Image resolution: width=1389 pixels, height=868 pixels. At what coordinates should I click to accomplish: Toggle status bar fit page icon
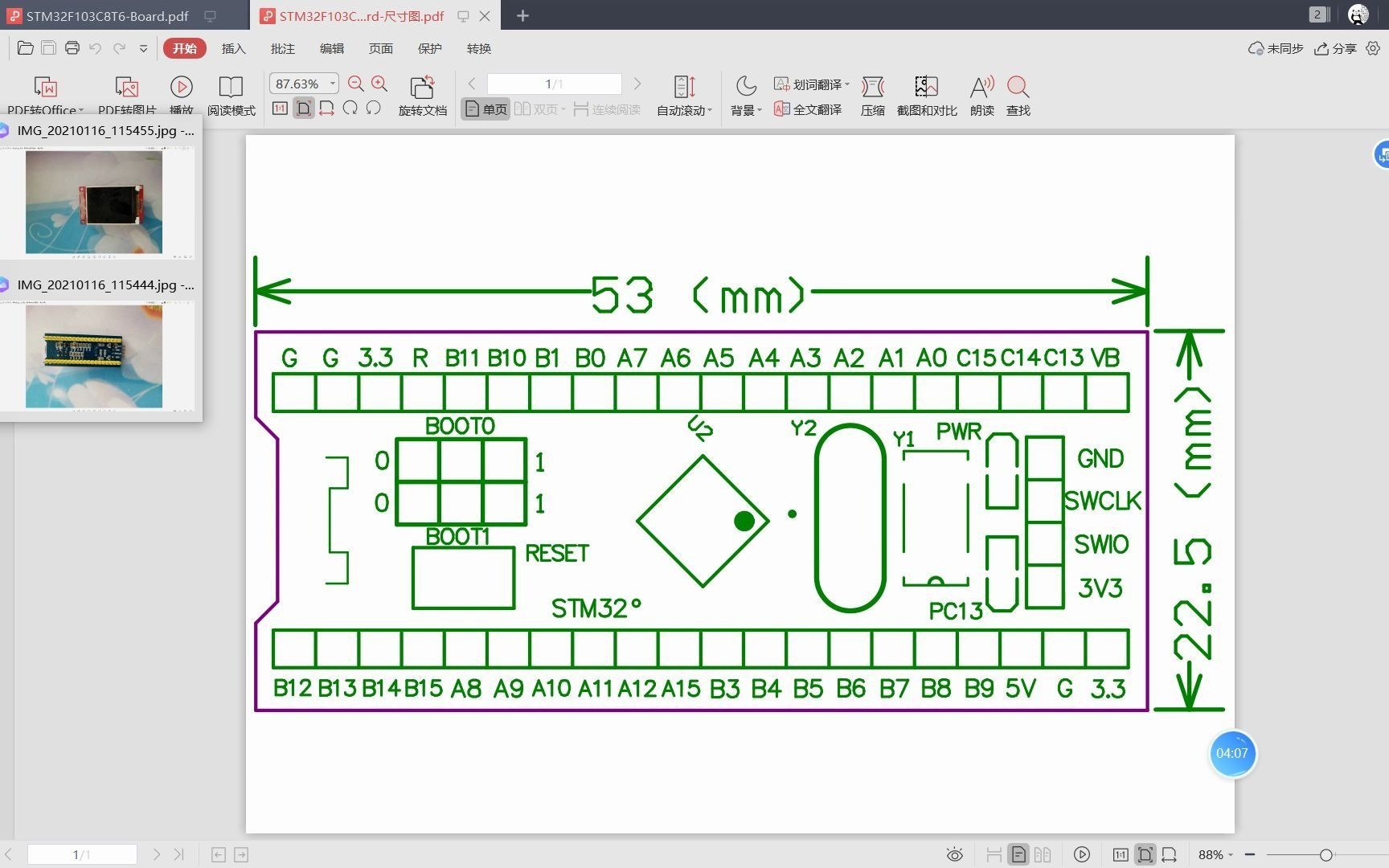tap(1145, 854)
